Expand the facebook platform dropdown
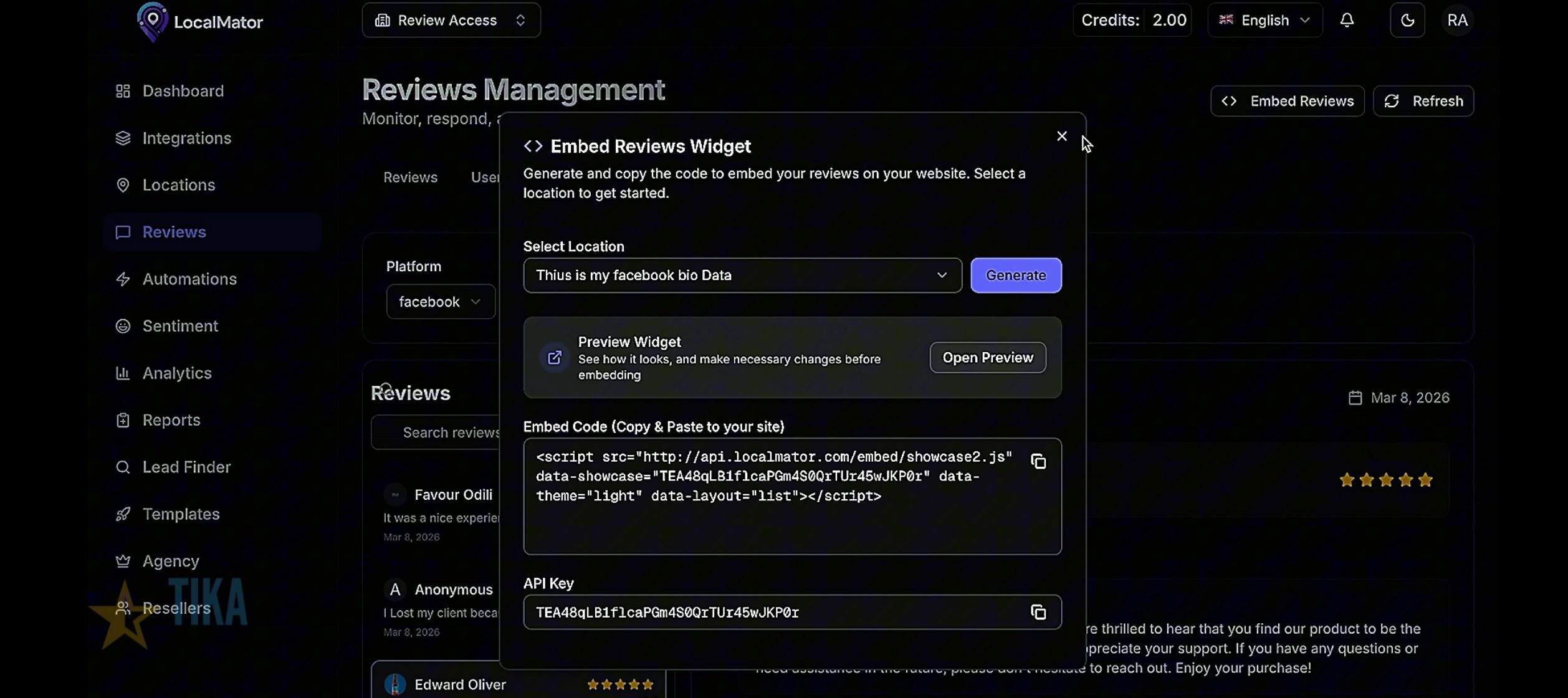This screenshot has height=698, width=1568. tap(440, 302)
